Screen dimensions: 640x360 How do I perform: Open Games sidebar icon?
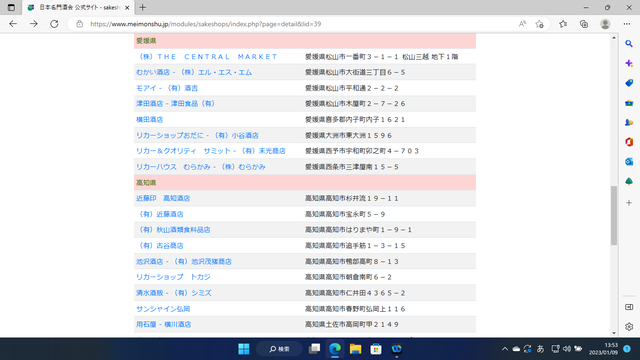[x=629, y=122]
